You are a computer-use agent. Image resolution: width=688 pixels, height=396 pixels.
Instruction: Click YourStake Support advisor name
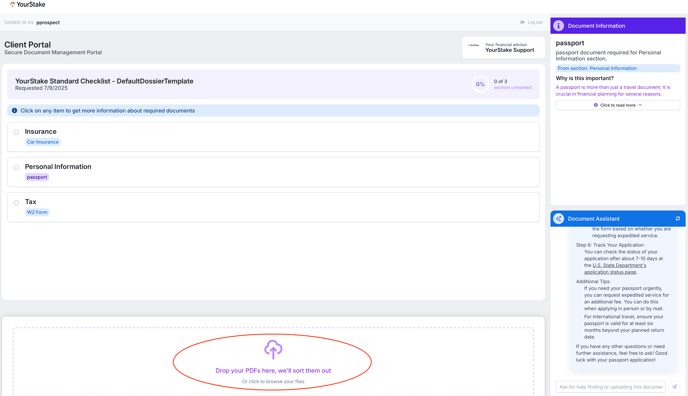click(509, 50)
